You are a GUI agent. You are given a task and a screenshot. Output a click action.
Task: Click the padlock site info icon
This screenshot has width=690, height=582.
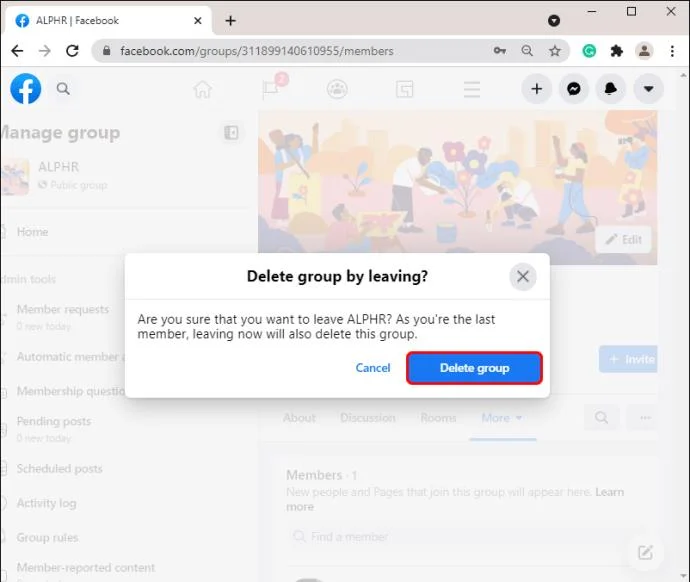tap(106, 51)
